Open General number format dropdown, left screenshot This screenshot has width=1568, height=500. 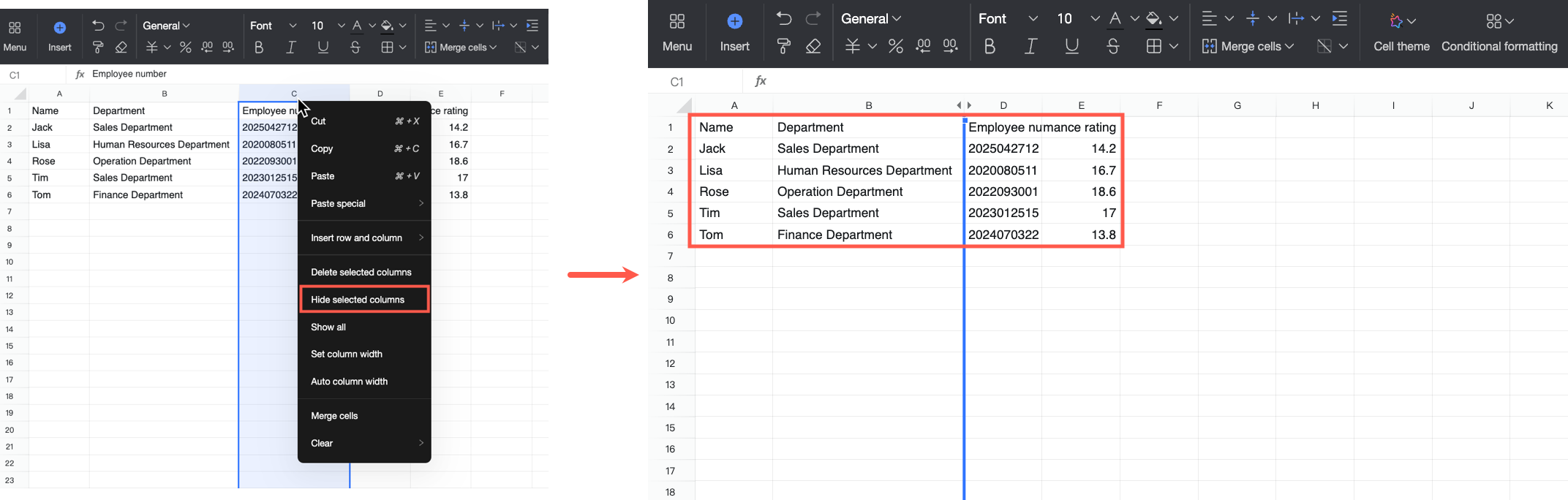coord(166,26)
